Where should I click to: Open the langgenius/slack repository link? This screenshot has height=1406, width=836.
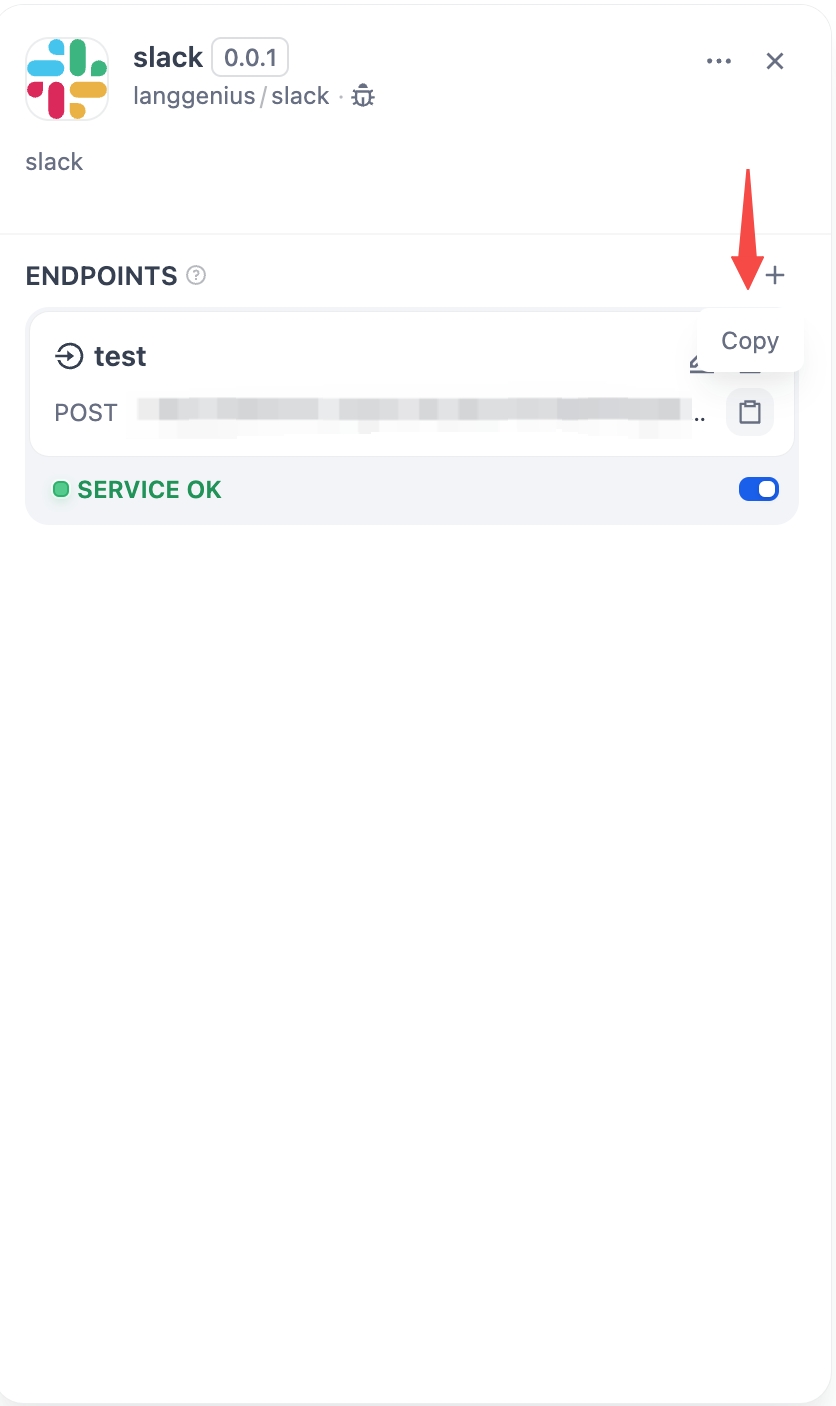click(x=231, y=96)
